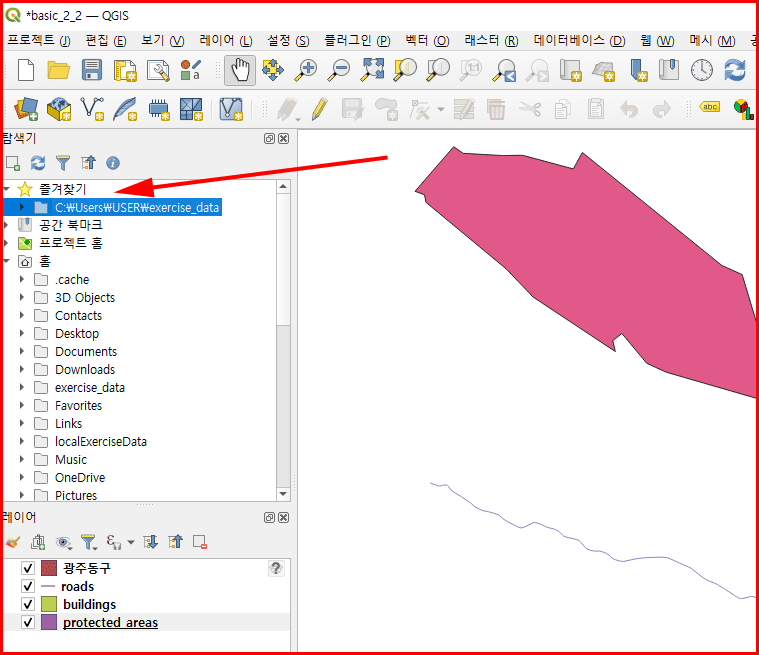Image resolution: width=759 pixels, height=655 pixels.
Task: Open the 벡터 menu
Action: 427,41
